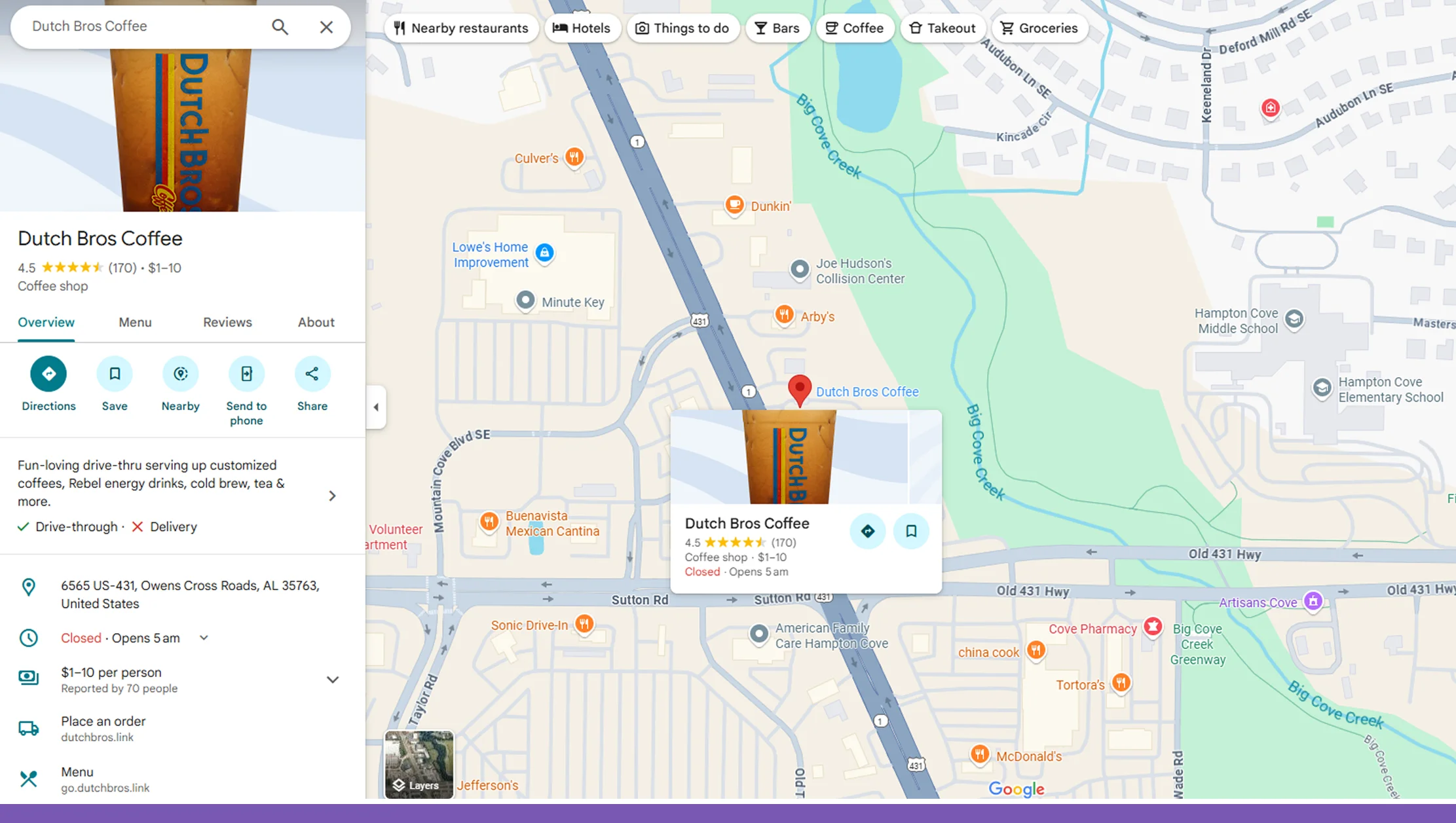Click the Menu fork and knife icon
This screenshot has width=1456, height=823.
click(x=28, y=778)
